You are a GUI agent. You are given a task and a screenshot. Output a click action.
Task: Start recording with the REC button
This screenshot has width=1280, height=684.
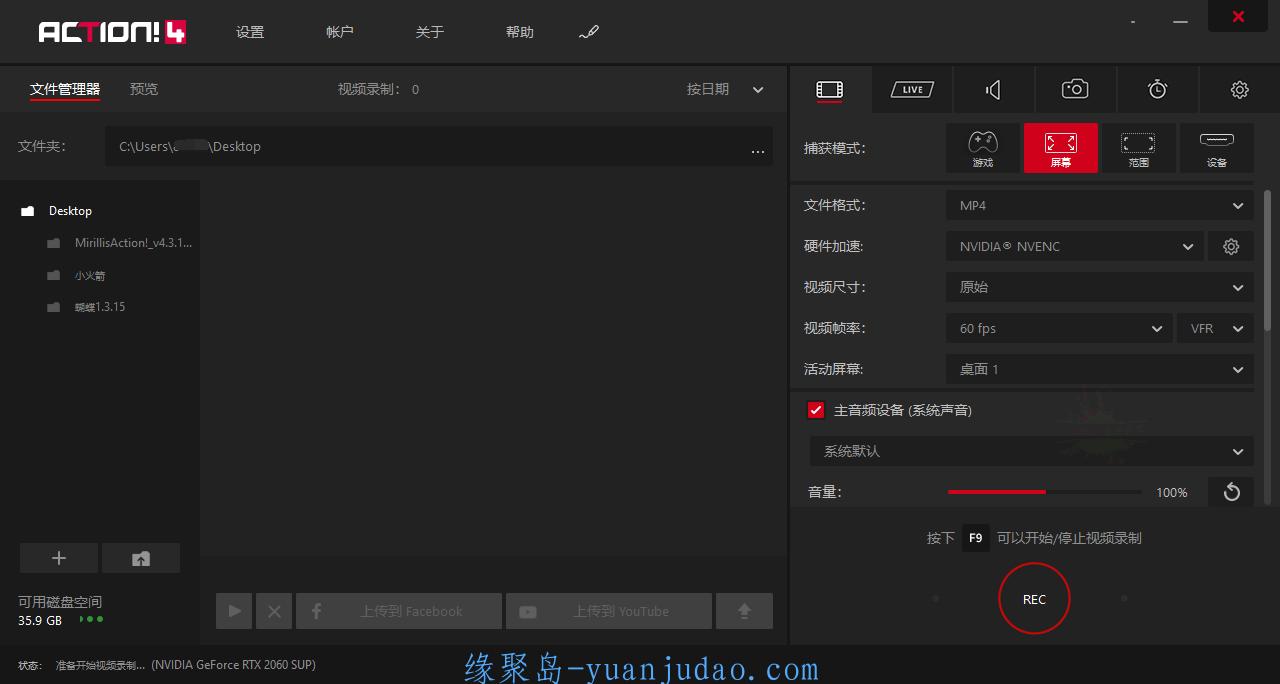click(1034, 599)
